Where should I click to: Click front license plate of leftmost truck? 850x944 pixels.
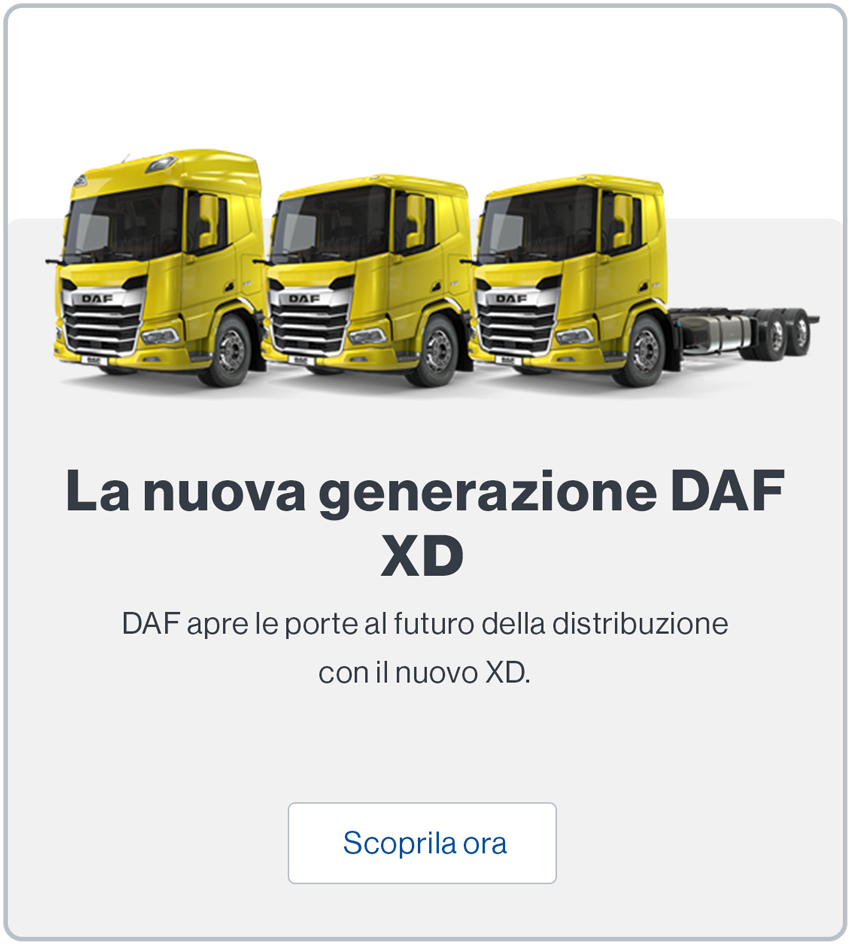93,359
